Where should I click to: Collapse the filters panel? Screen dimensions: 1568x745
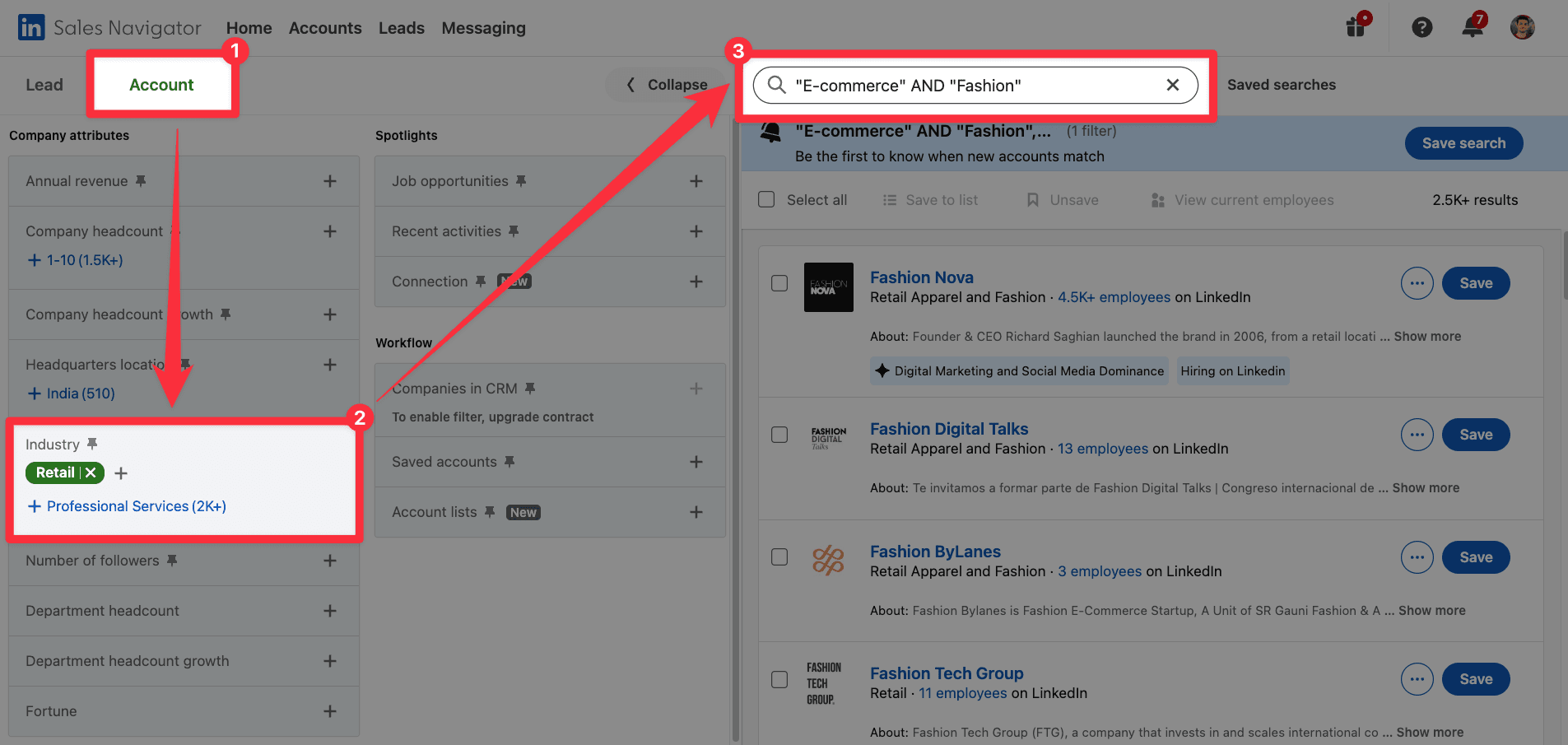coord(667,85)
